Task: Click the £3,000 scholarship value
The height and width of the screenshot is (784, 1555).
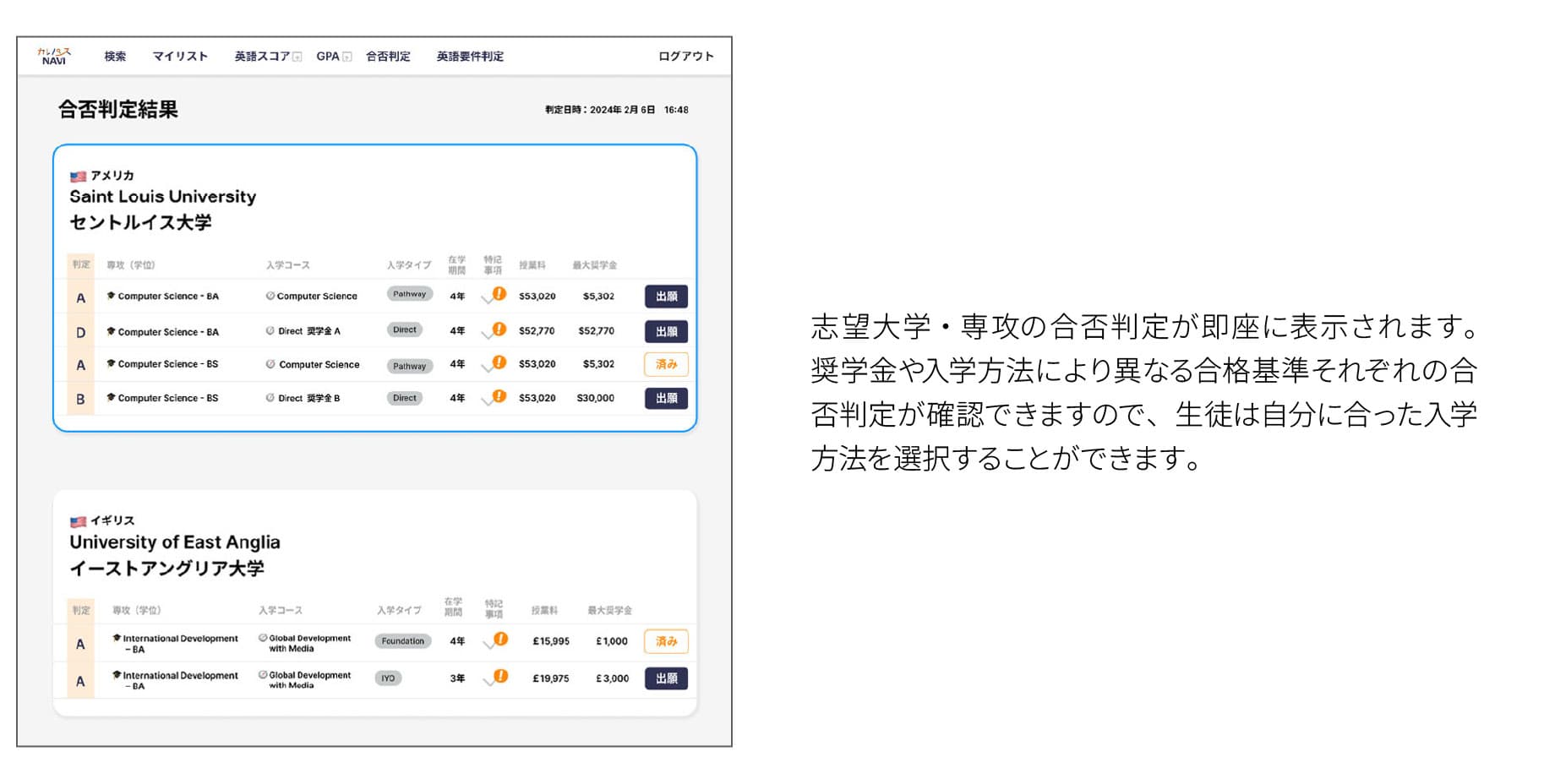Action: (x=613, y=678)
